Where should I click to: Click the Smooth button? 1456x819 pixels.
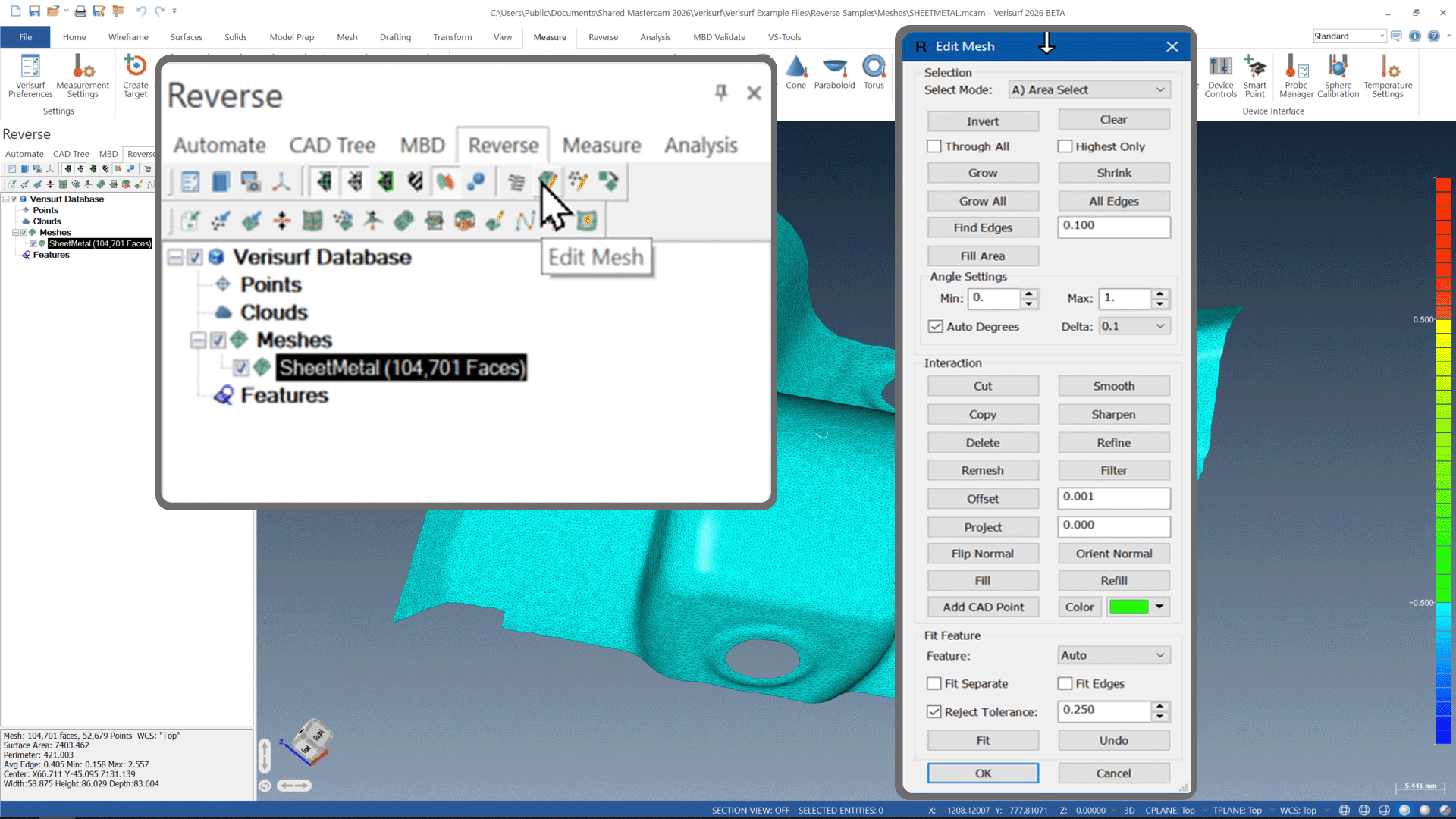[x=1113, y=386]
